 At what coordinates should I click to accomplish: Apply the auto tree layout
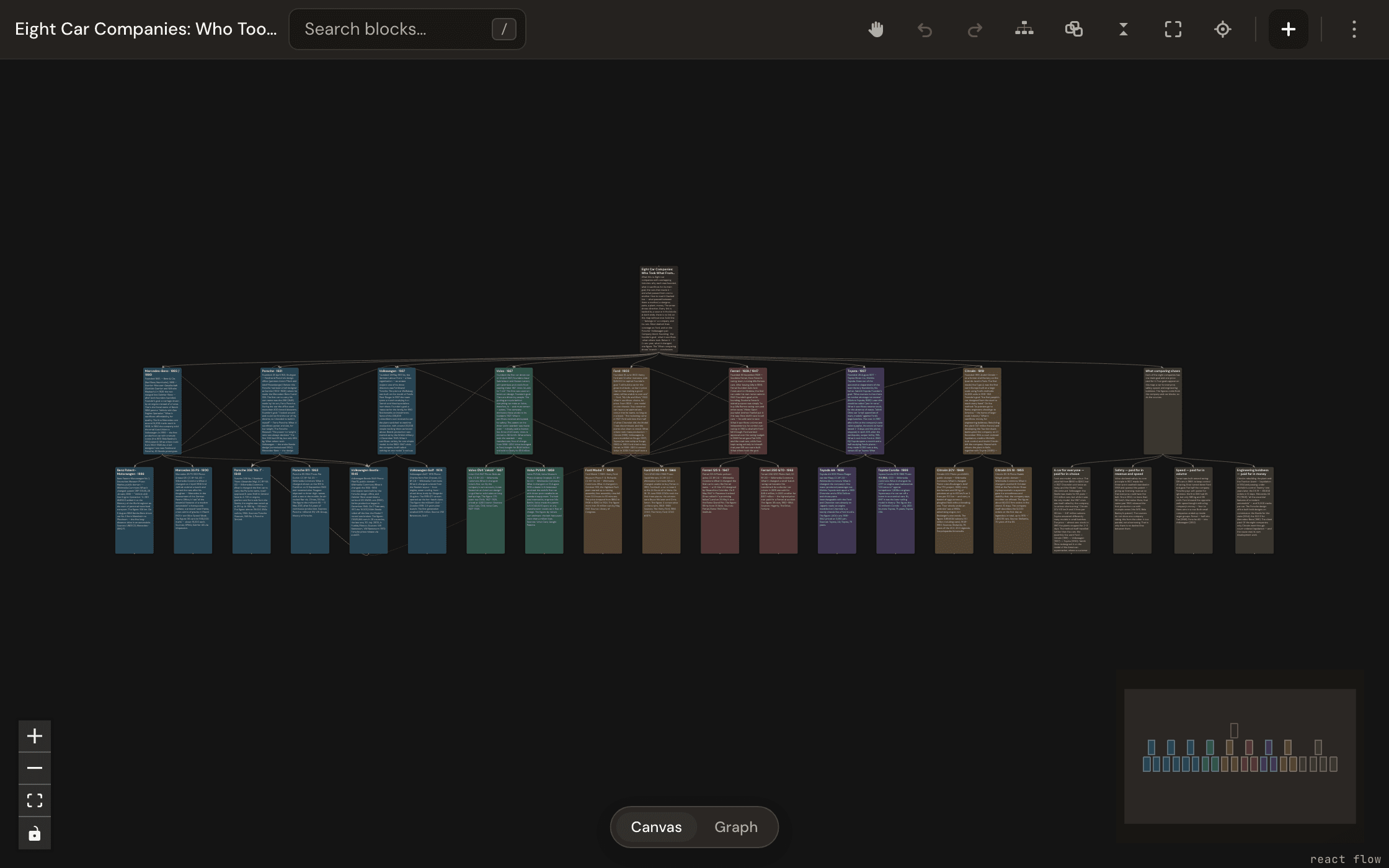(x=1024, y=29)
